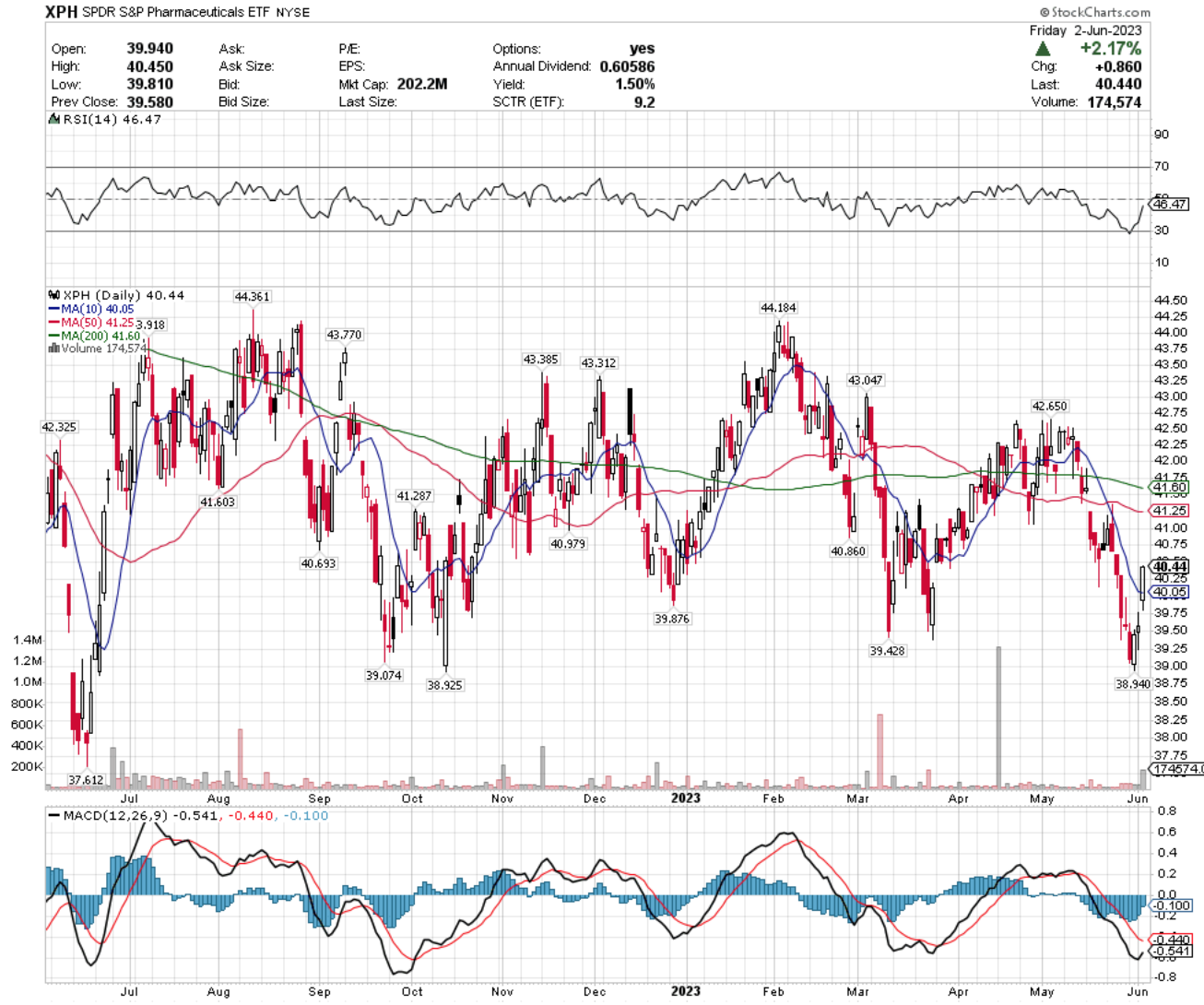This screenshot has width=1204, height=1005.
Task: Click the 40.44 last price tag on axis
Action: tap(1170, 567)
